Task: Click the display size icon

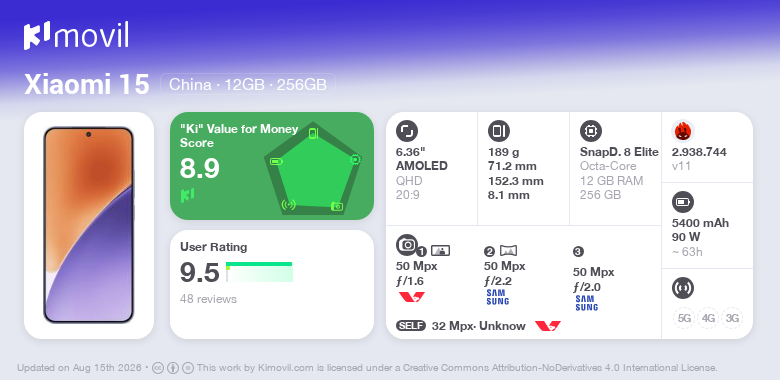Action: point(406,131)
